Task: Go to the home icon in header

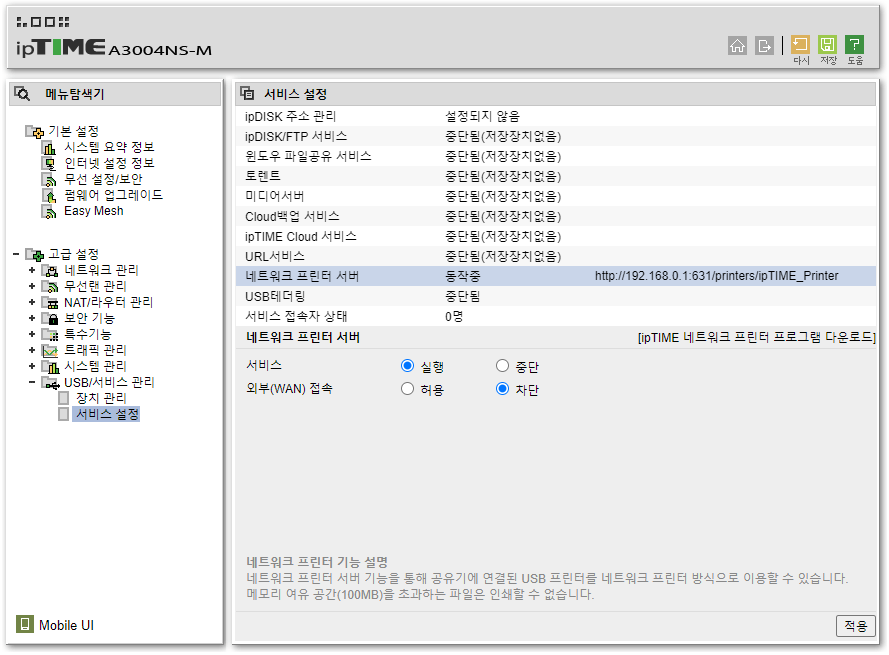Action: [737, 45]
